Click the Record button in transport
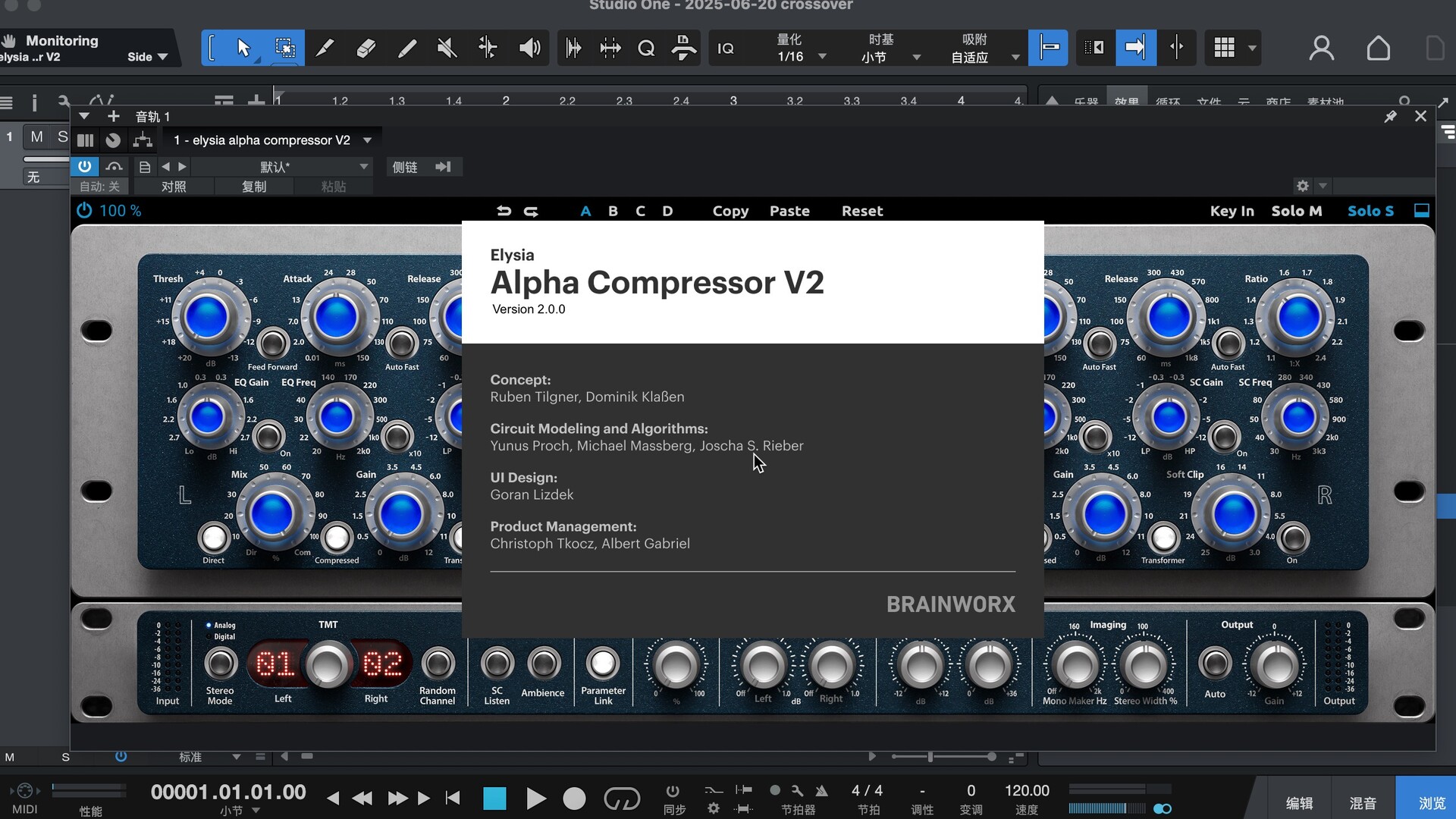 click(574, 799)
